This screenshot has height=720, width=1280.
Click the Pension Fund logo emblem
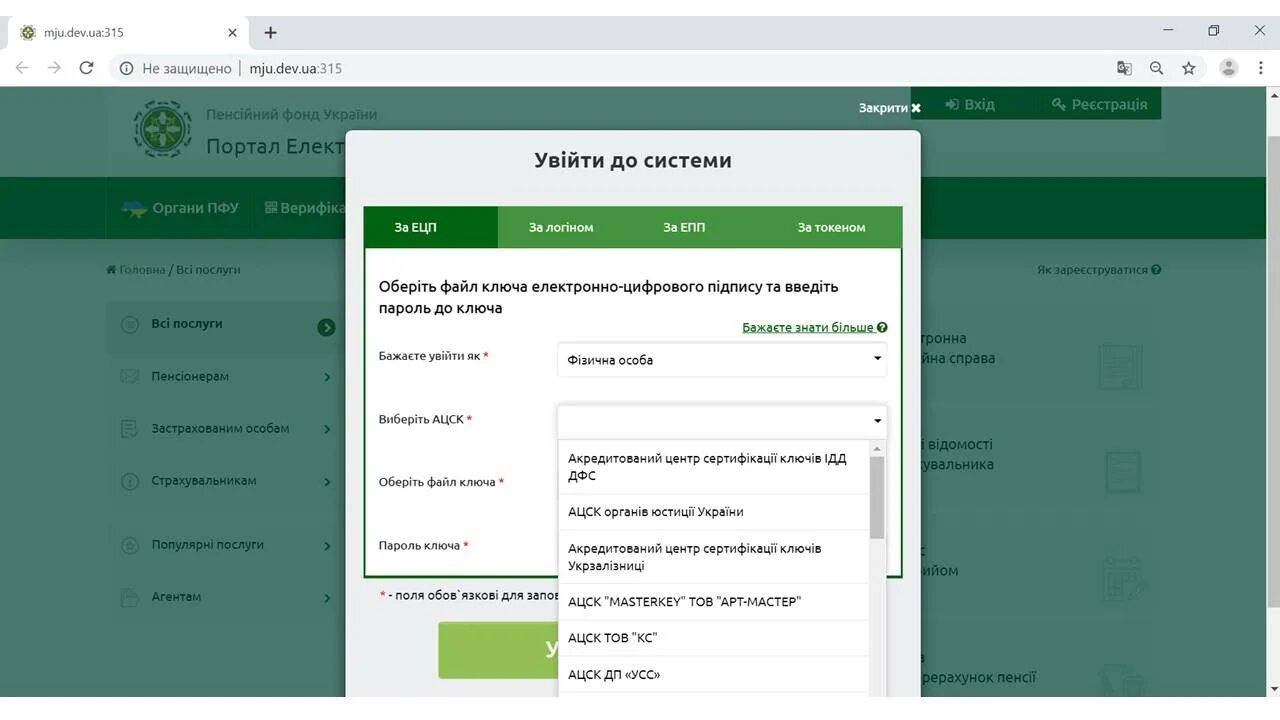tap(163, 129)
